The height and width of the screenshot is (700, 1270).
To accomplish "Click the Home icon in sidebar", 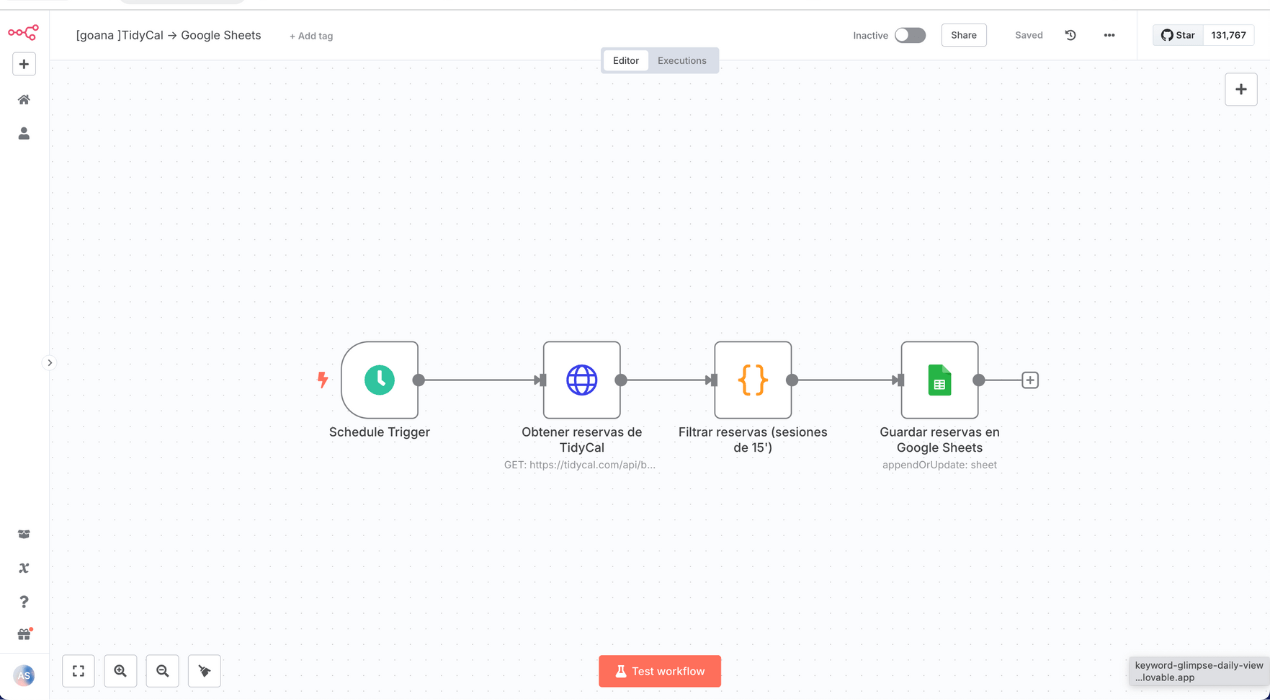I will [x=24, y=100].
